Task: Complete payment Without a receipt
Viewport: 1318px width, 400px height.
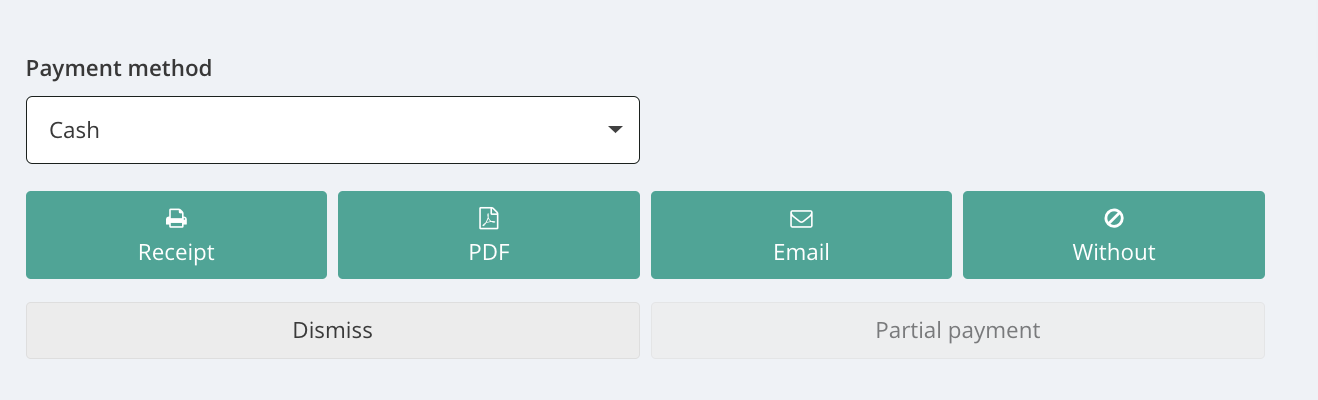Action: coord(1114,235)
